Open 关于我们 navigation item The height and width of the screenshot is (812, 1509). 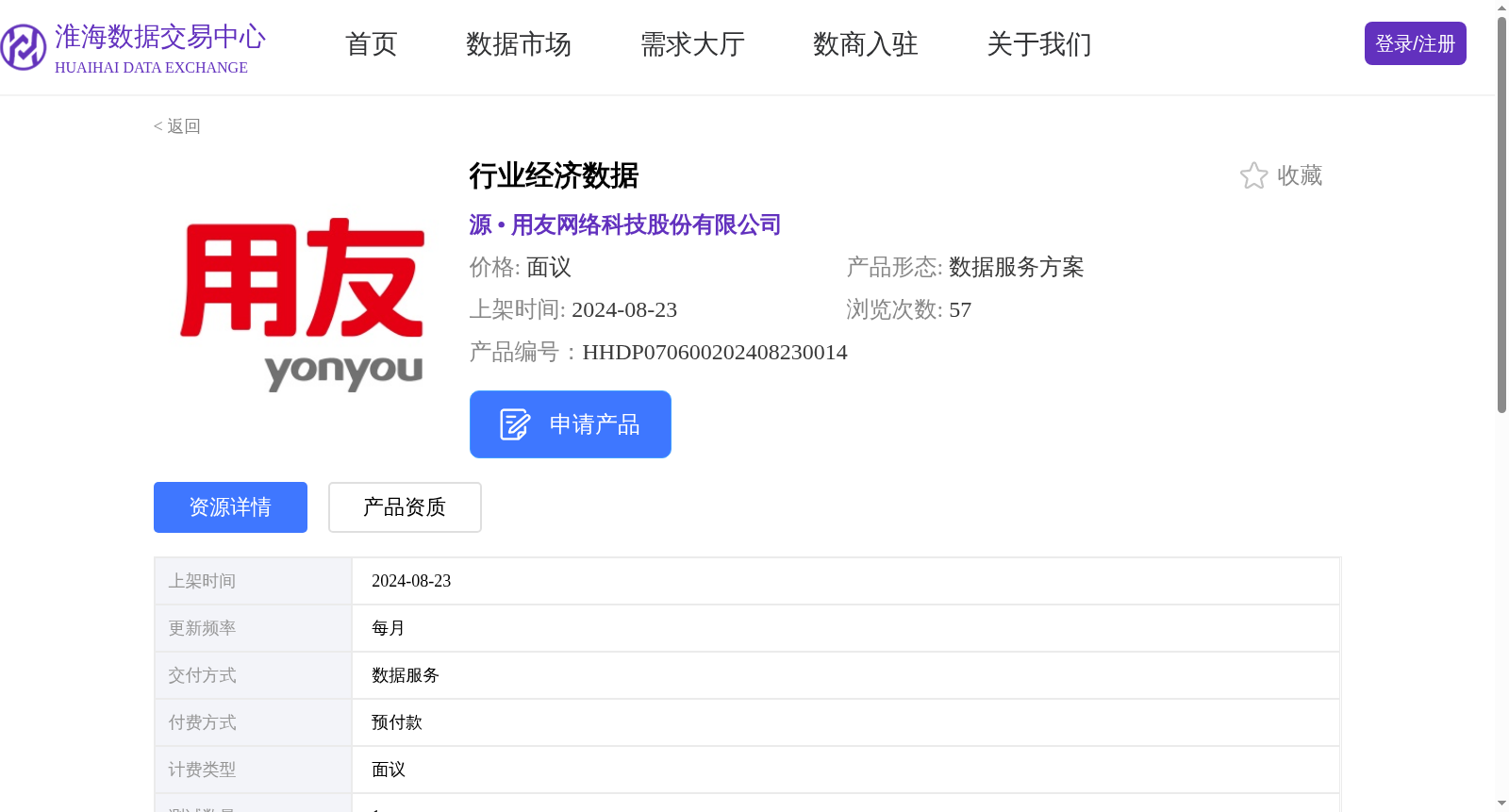tap(1039, 44)
